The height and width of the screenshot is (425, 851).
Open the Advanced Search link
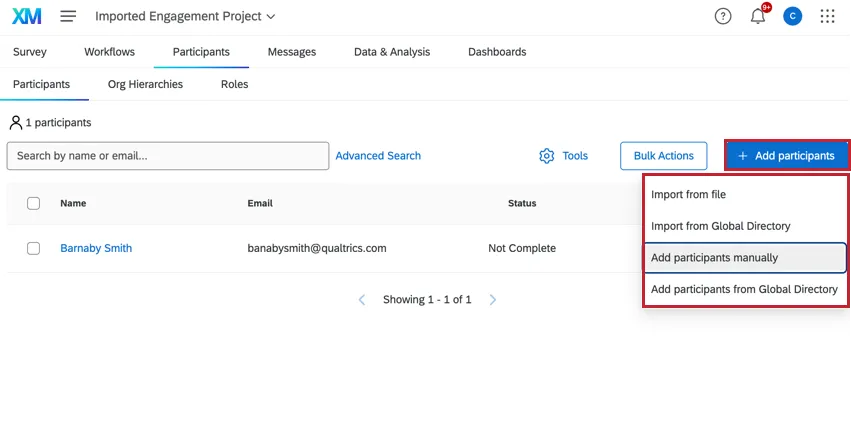[x=378, y=156]
